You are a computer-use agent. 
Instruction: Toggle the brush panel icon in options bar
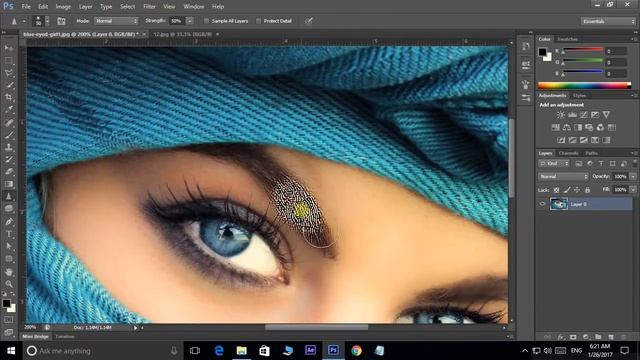pyautogui.click(x=61, y=21)
